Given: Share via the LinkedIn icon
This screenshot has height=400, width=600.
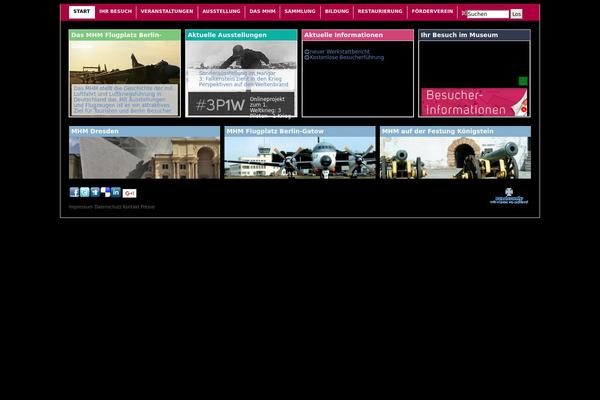Looking at the screenshot, I should coord(116,192).
